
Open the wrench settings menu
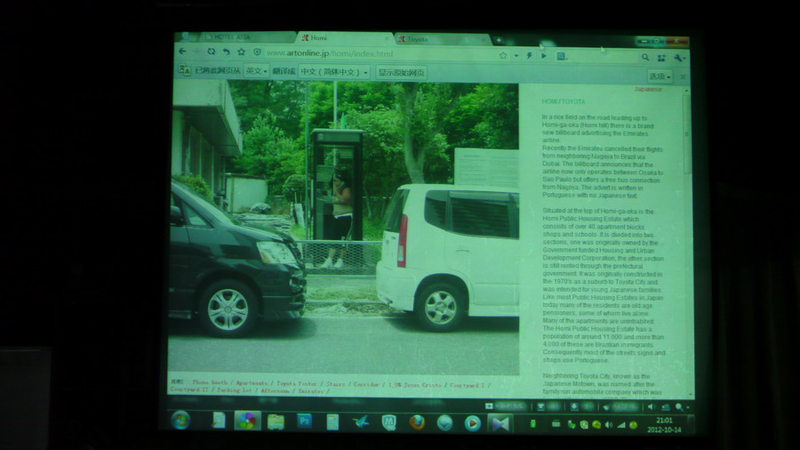pos(678,59)
